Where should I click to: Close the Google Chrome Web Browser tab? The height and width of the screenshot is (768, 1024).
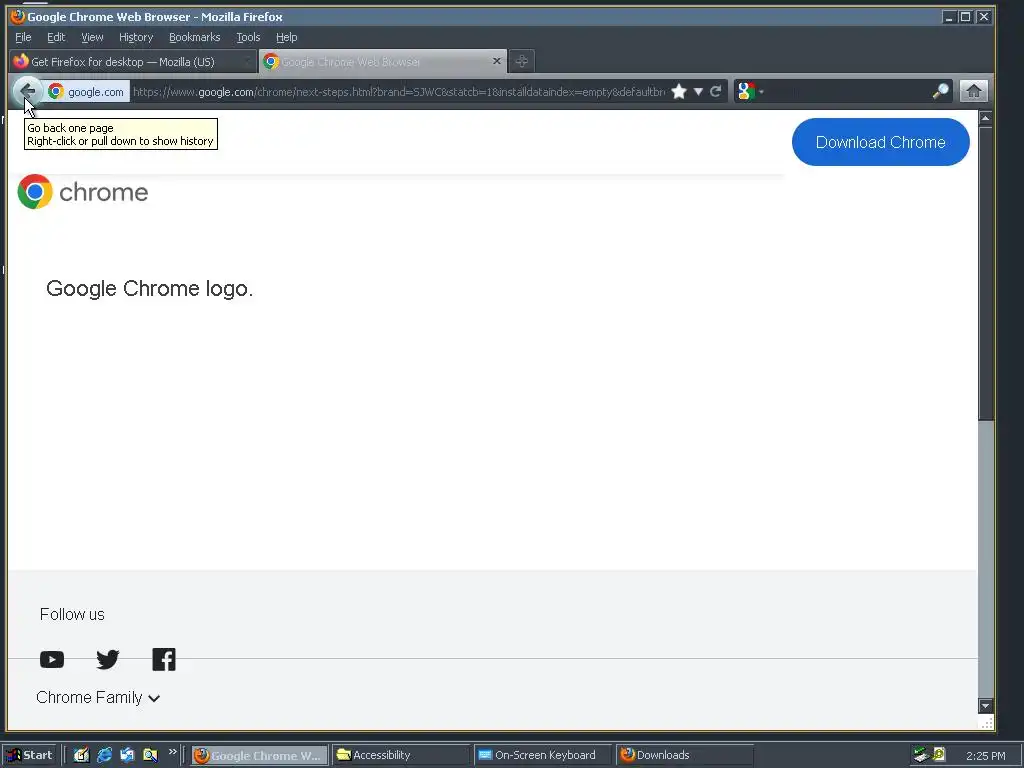[x=496, y=61]
